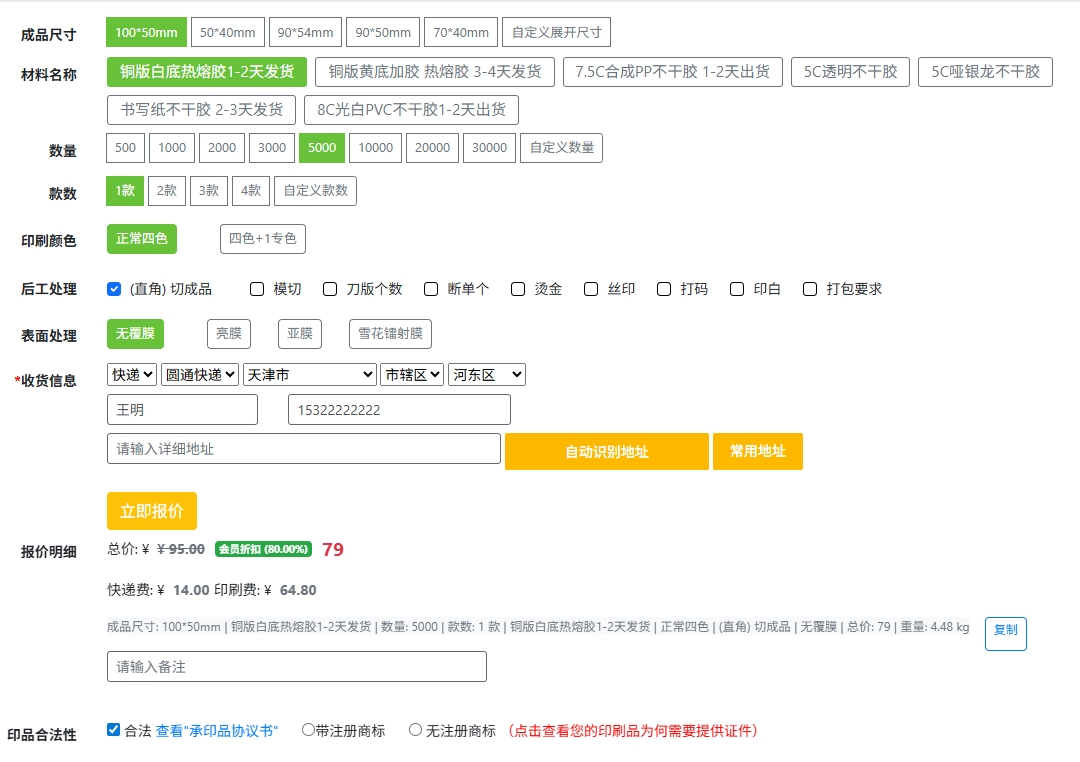
Task: Open the 圆通快递 courier dropdown
Action: point(200,375)
